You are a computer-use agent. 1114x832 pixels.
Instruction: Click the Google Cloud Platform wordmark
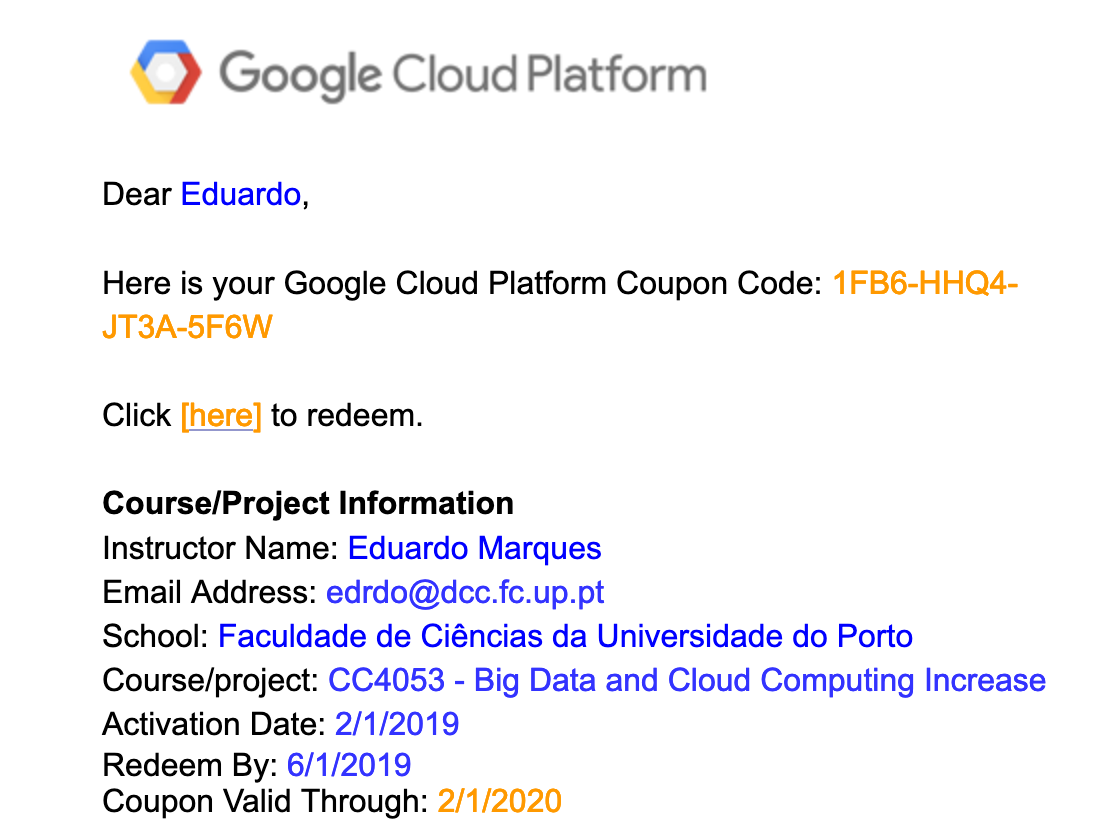coord(463,74)
